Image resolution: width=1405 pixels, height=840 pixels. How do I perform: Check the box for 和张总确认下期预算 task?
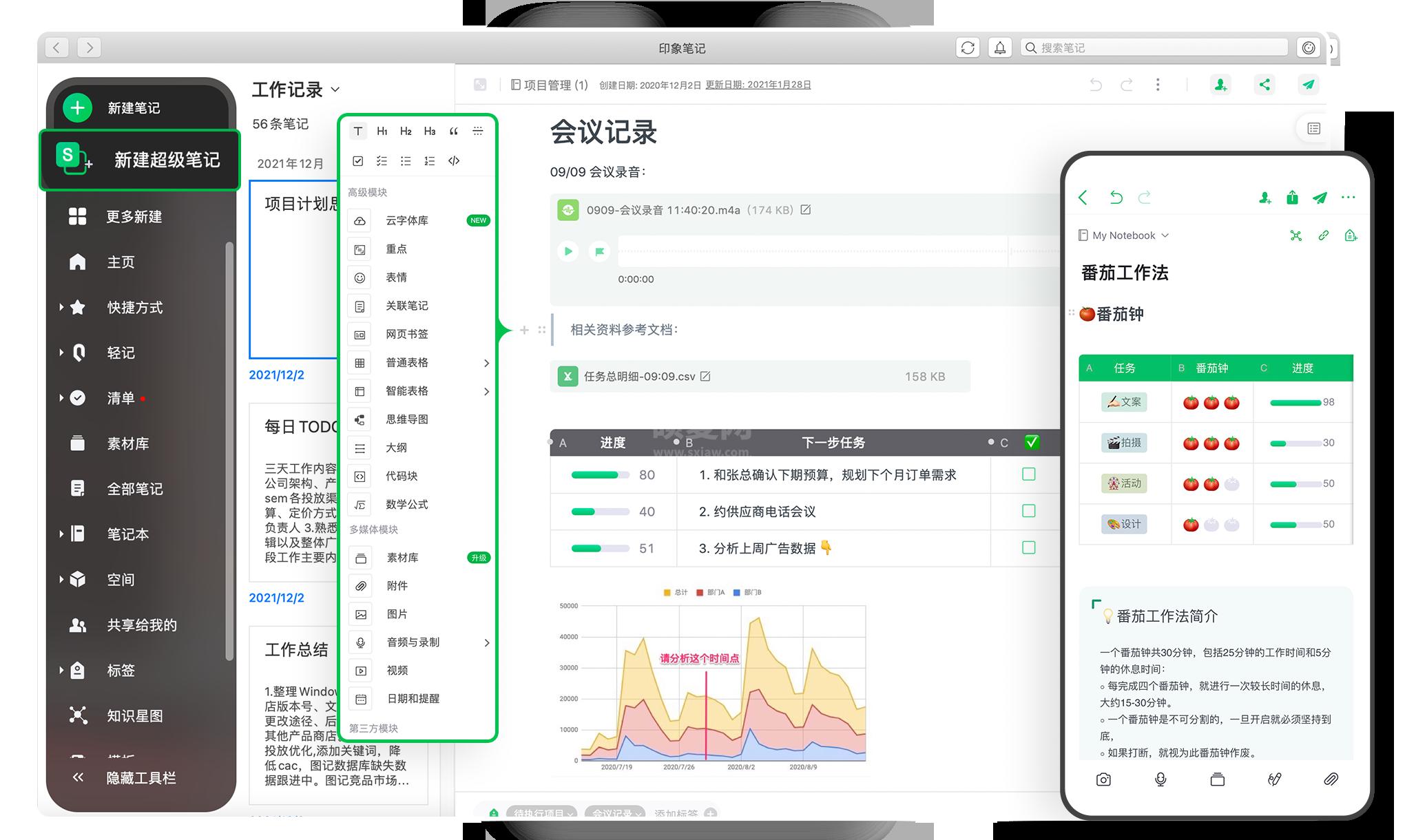point(1028,474)
